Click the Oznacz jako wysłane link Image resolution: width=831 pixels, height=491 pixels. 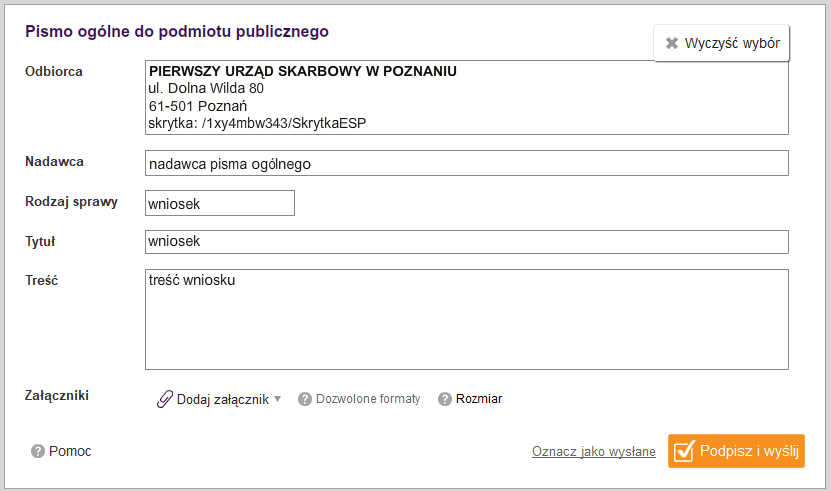pyautogui.click(x=594, y=451)
